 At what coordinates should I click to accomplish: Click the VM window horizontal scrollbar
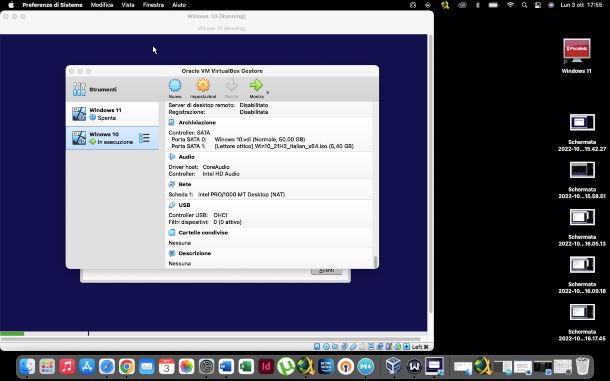pyautogui.click(x=210, y=339)
